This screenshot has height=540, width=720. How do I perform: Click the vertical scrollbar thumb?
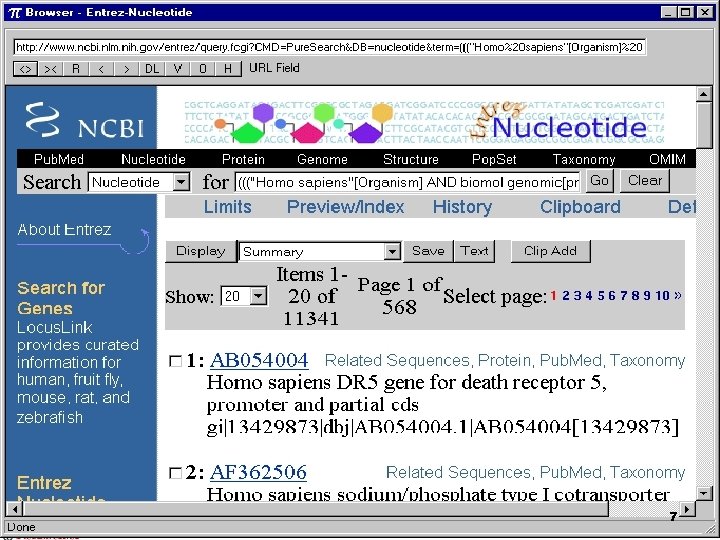(703, 125)
